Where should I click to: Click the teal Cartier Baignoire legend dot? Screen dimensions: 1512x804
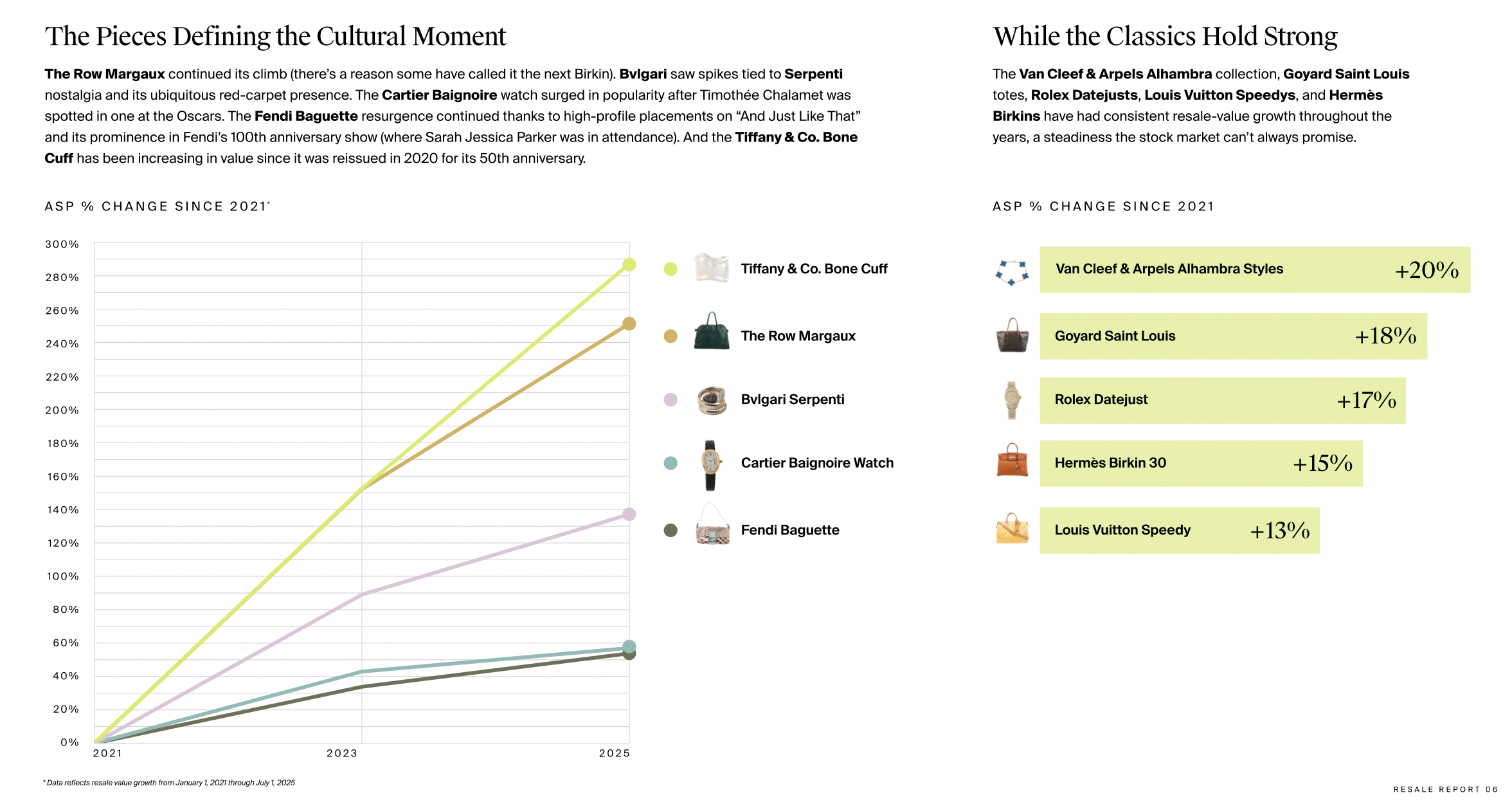pos(670,463)
